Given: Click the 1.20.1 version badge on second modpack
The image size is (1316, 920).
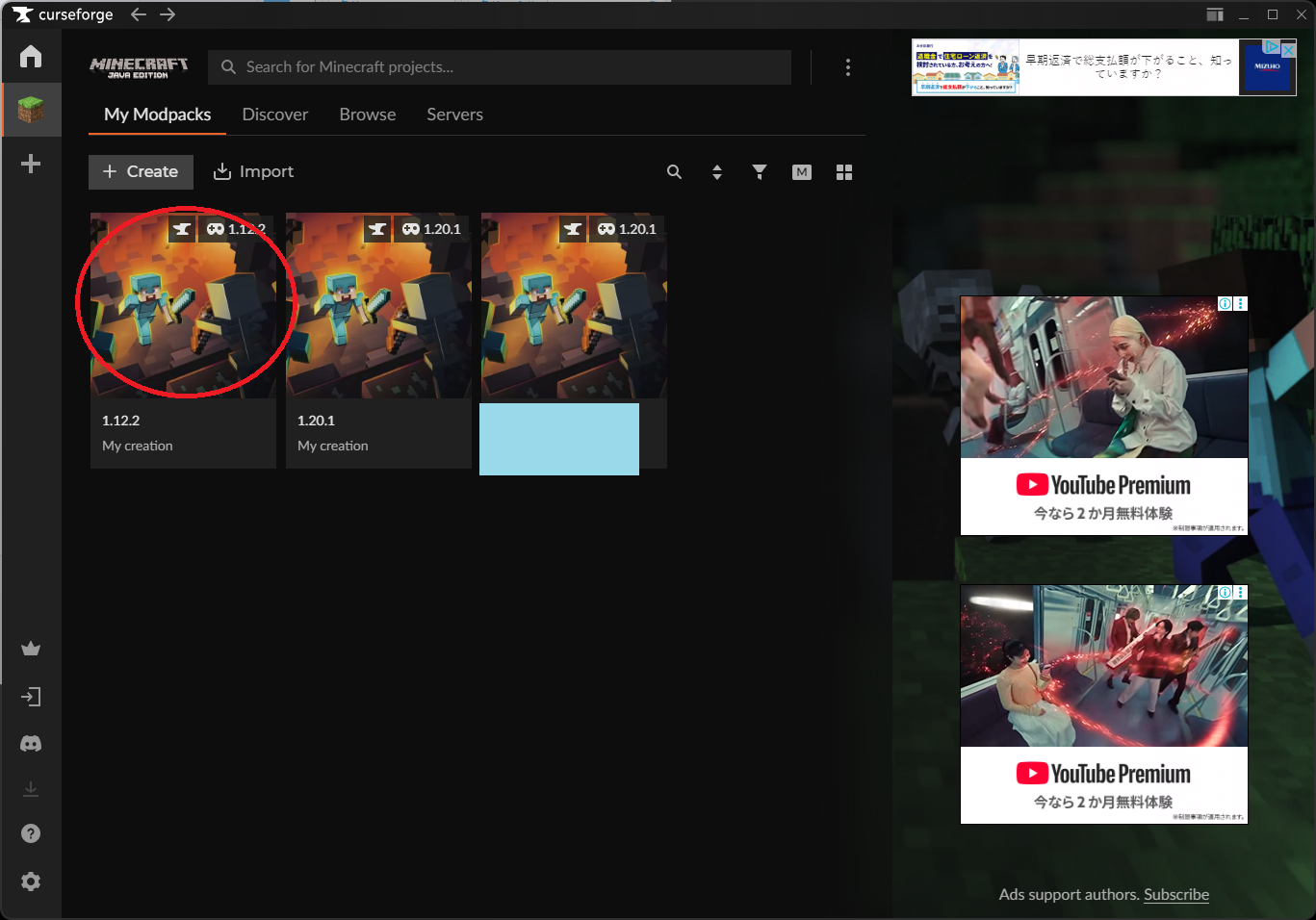Looking at the screenshot, I should (431, 229).
